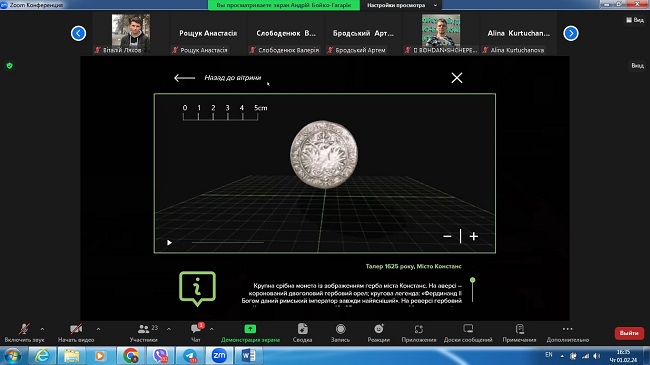Open the Настройки просмотра dropdown
This screenshot has width=650, height=365.
tap(402, 5)
